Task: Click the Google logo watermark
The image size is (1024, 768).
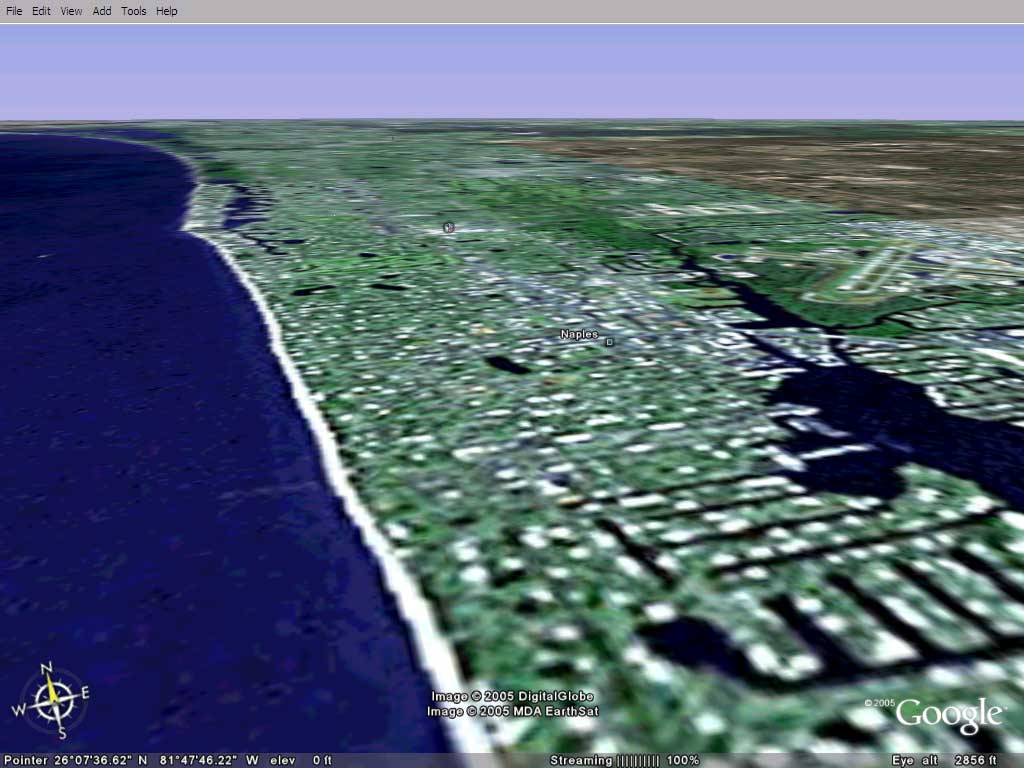Action: 948,714
